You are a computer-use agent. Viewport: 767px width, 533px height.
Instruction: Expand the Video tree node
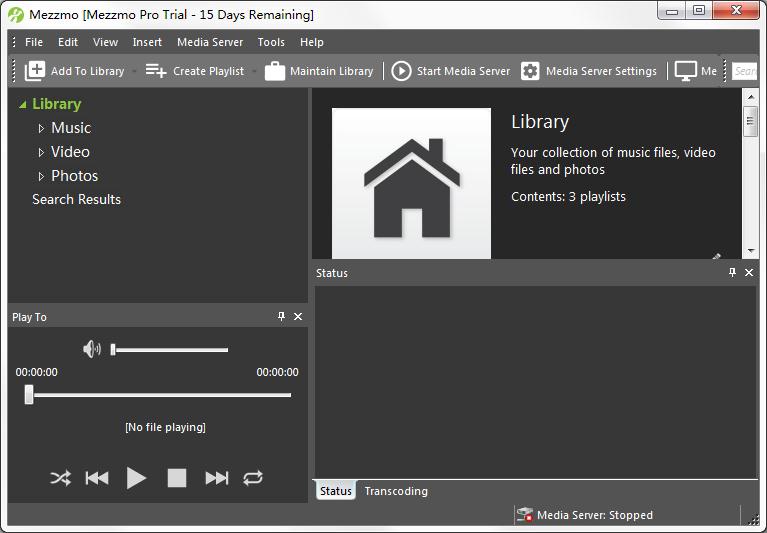tap(41, 152)
